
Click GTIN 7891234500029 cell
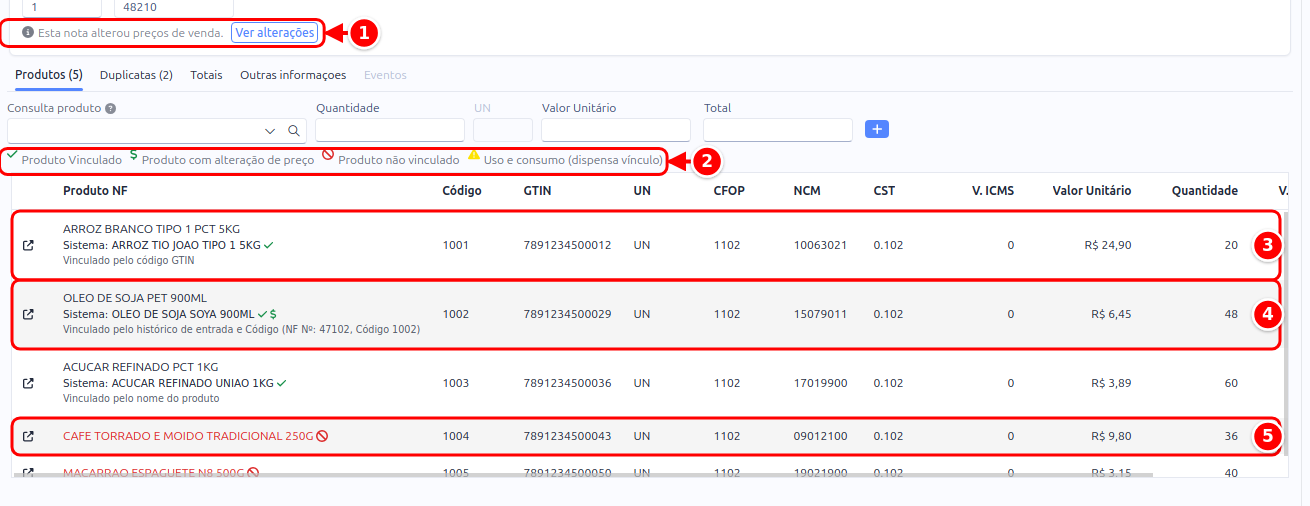[x=567, y=314]
